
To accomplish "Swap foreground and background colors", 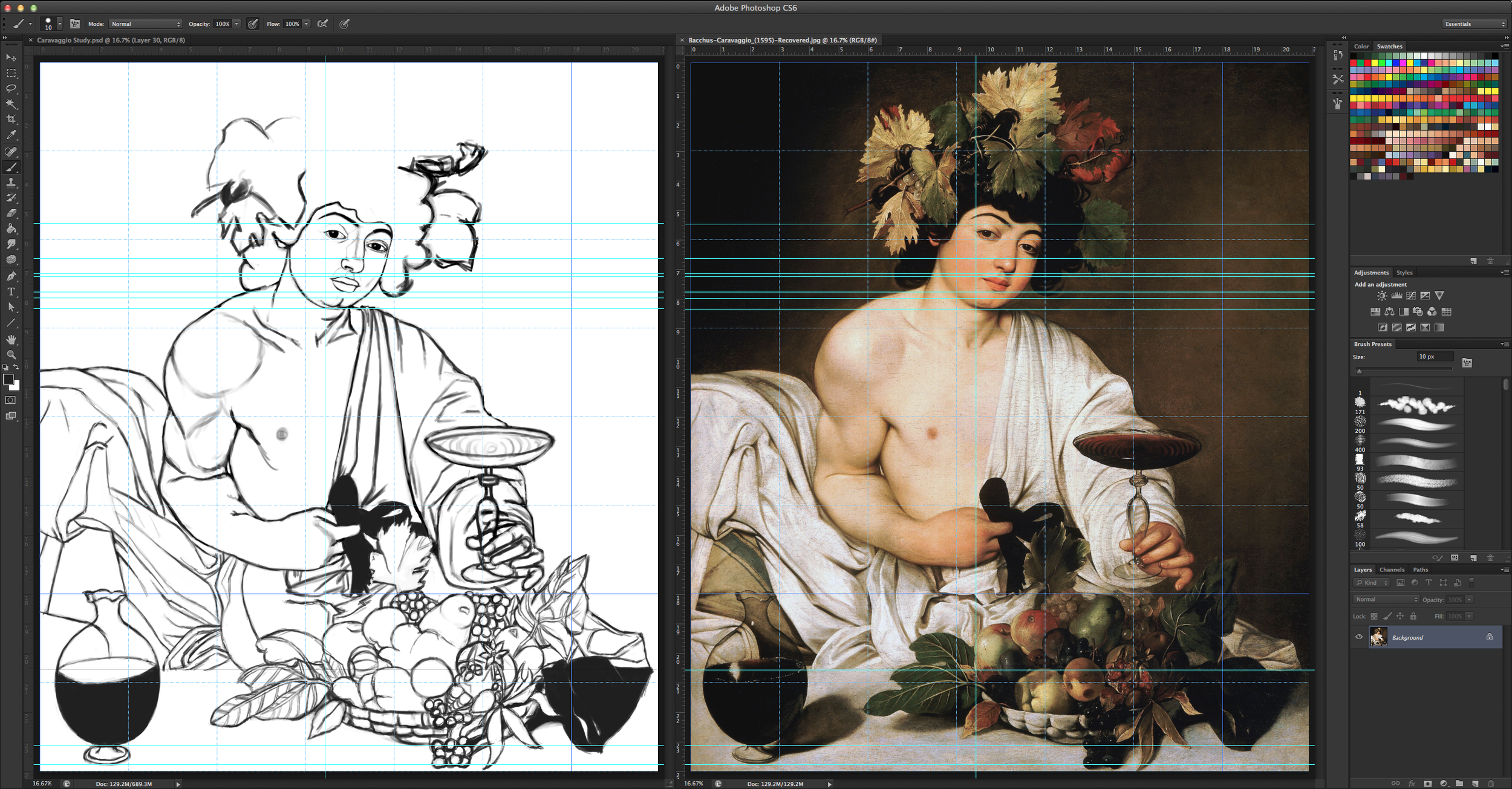I will [x=16, y=367].
